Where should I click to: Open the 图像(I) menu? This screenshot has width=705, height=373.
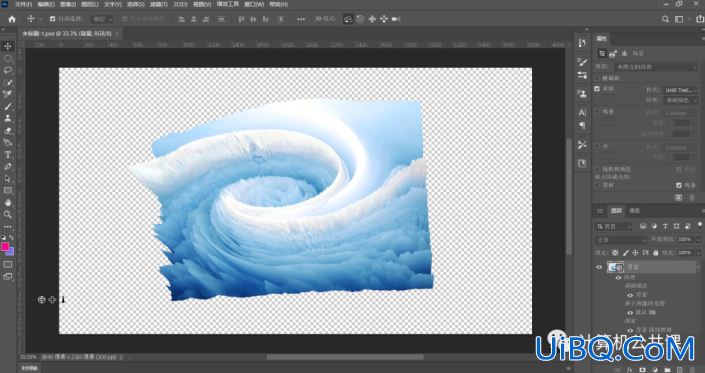coord(67,4)
